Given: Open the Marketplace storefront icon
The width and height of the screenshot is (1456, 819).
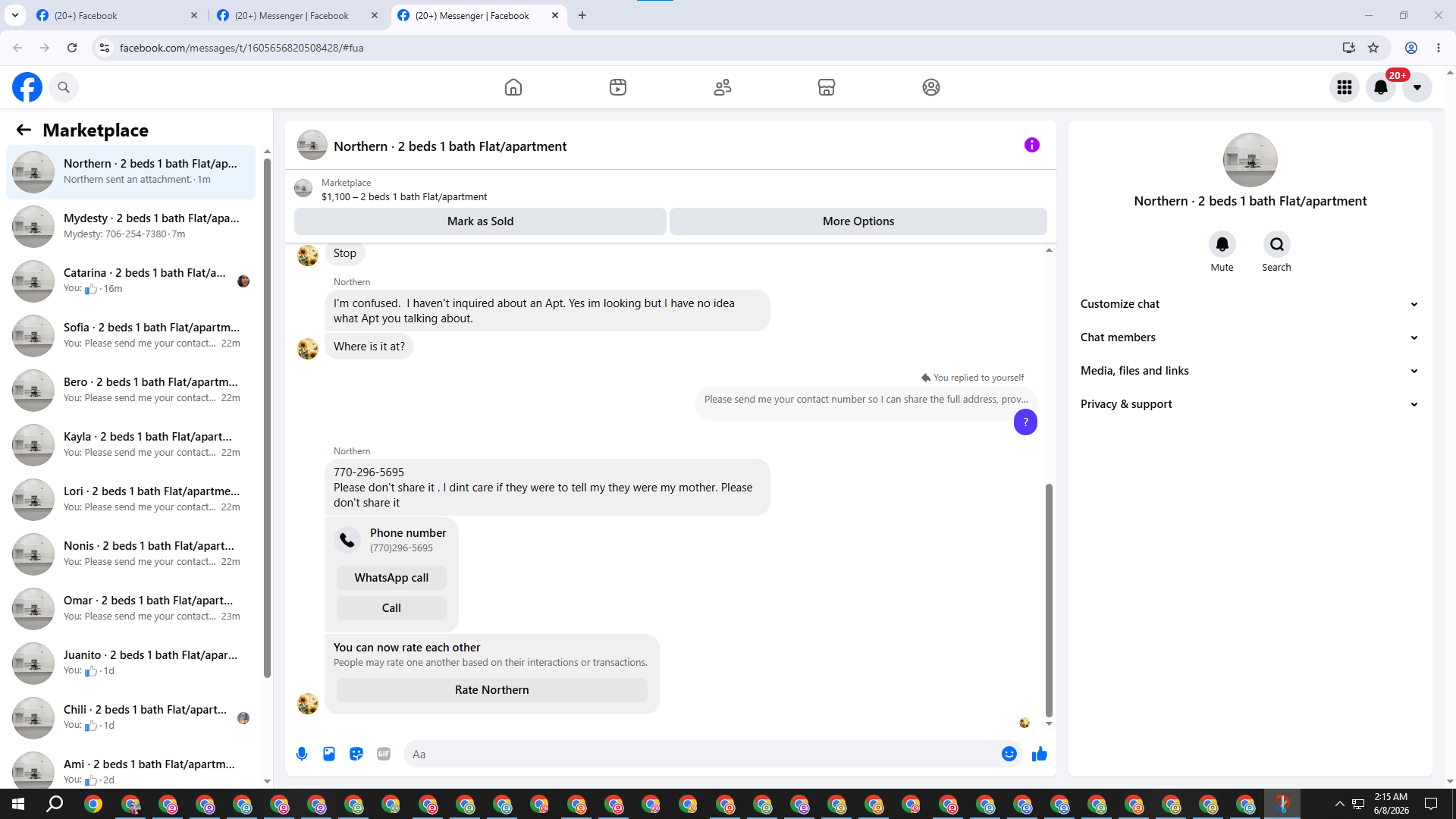Looking at the screenshot, I should (x=827, y=87).
